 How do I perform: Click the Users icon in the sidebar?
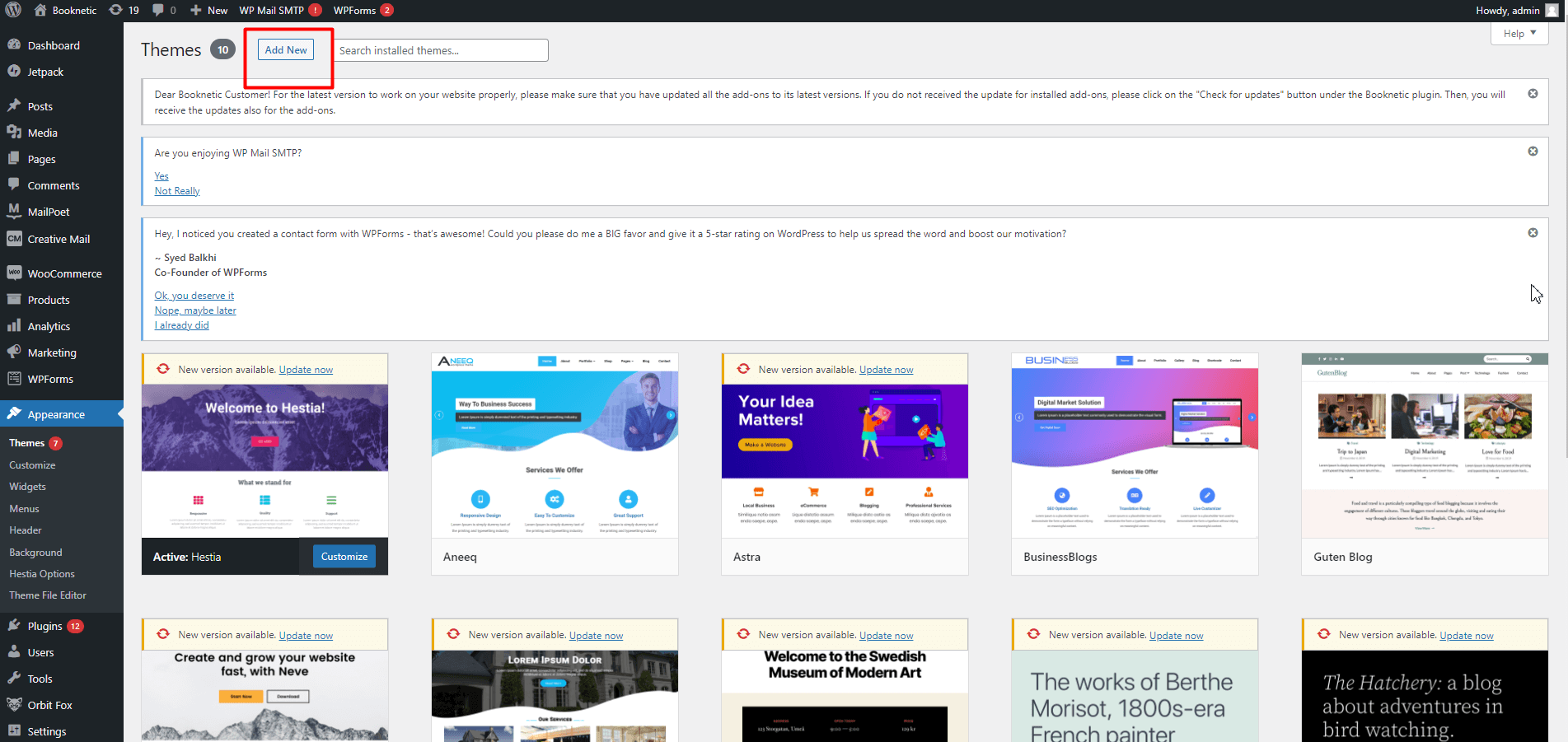click(14, 651)
